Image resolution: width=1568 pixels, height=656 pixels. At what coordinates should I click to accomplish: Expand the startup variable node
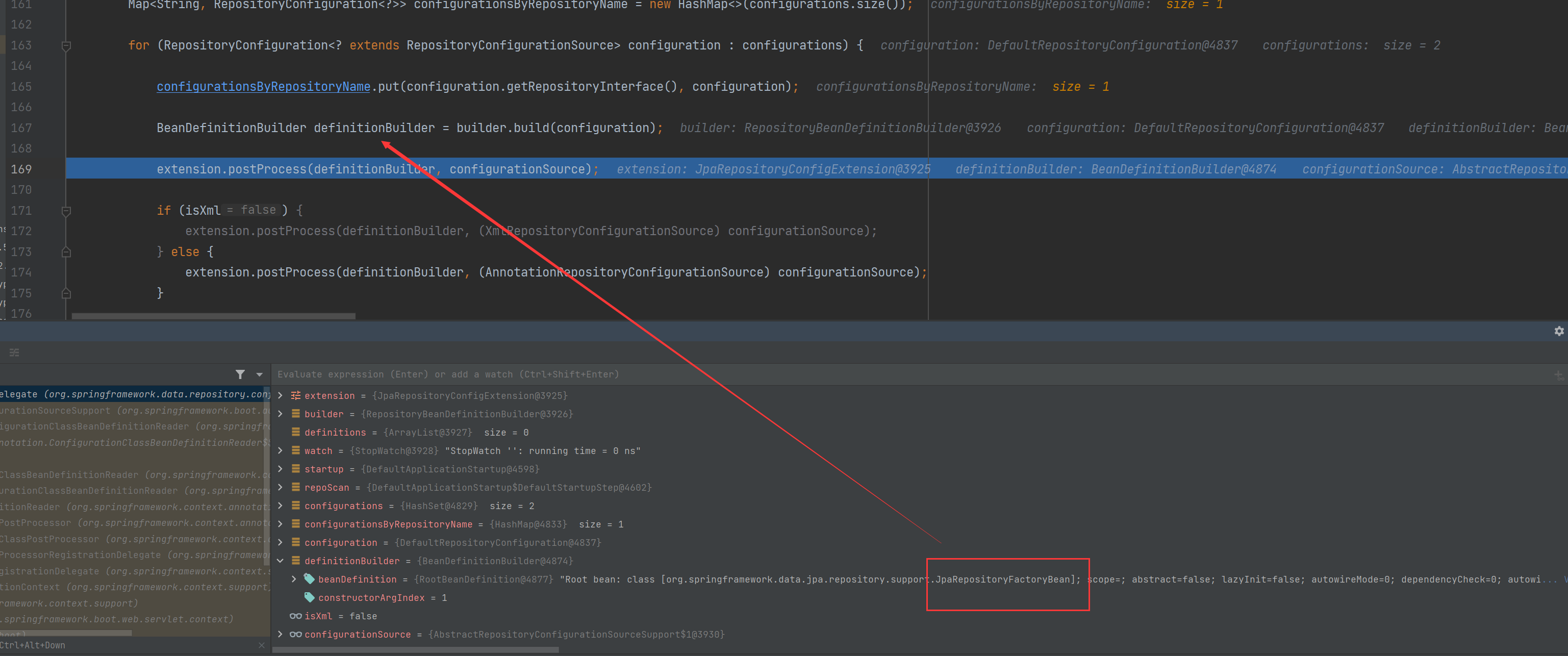(280, 469)
